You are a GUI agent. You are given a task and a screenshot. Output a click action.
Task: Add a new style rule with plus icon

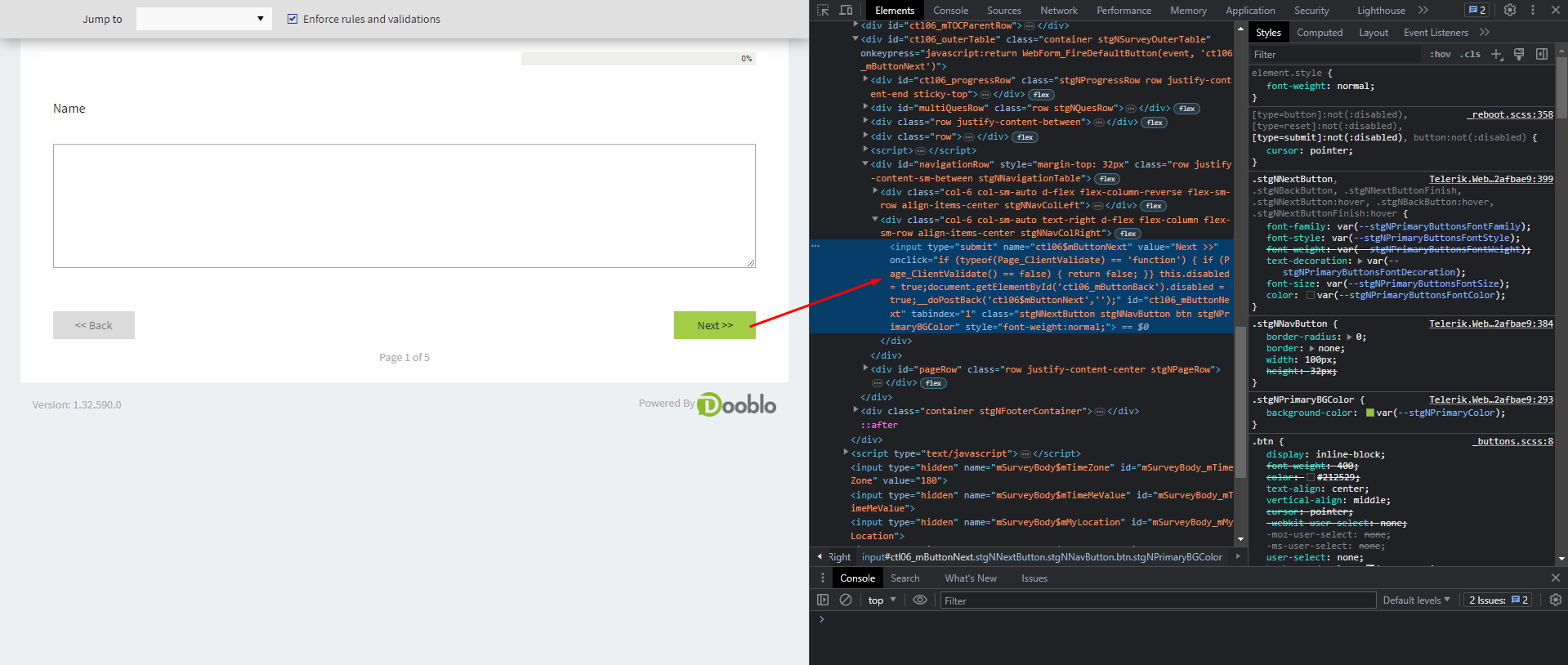point(1496,54)
